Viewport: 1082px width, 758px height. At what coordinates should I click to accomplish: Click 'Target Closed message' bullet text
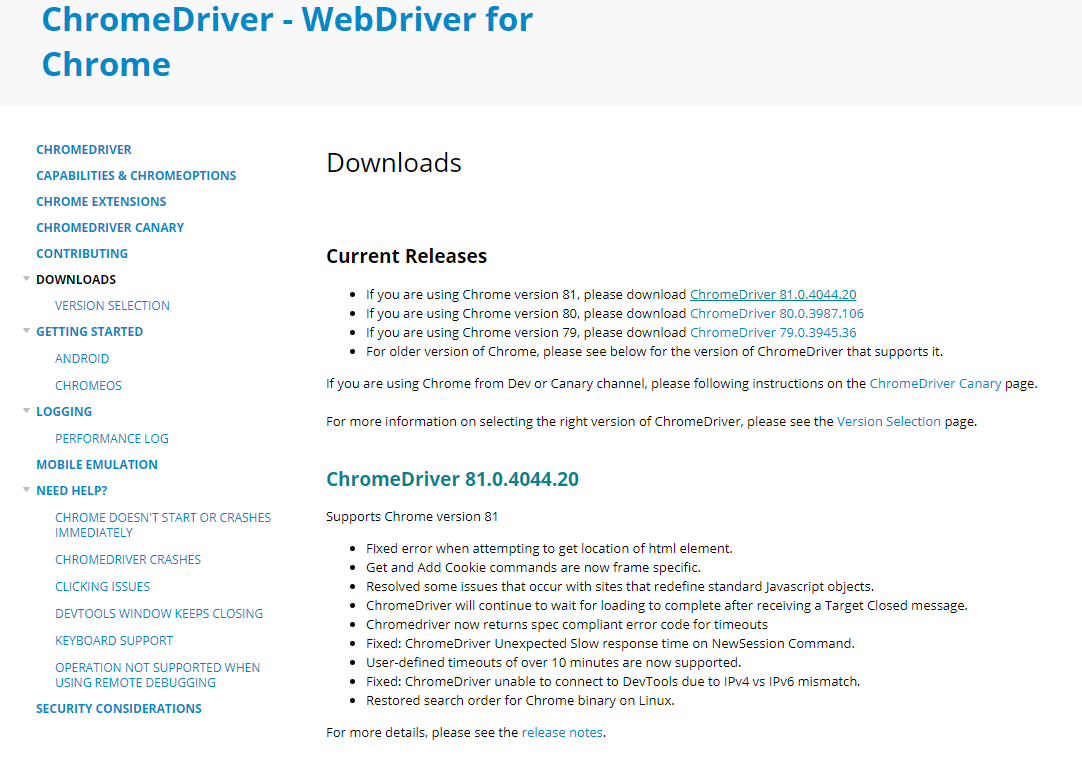pyautogui.click(x=667, y=605)
